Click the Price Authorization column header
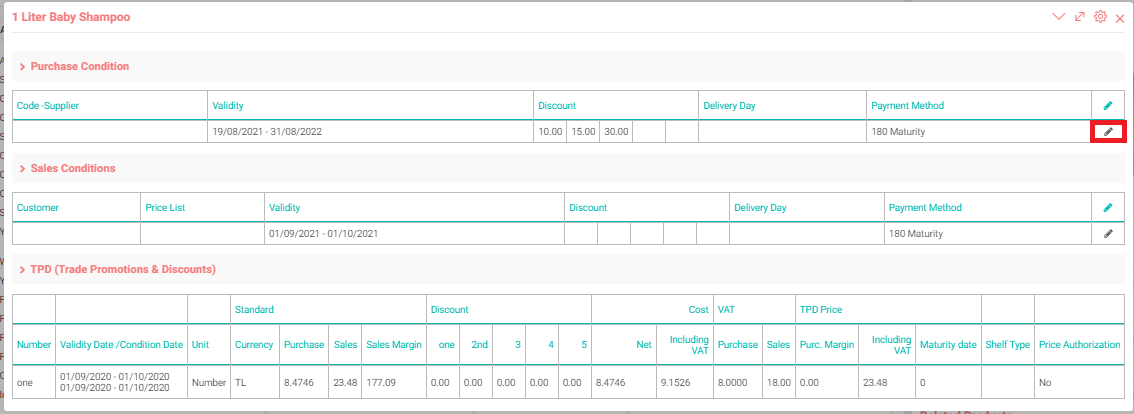This screenshot has width=1134, height=414. pos(1079,344)
